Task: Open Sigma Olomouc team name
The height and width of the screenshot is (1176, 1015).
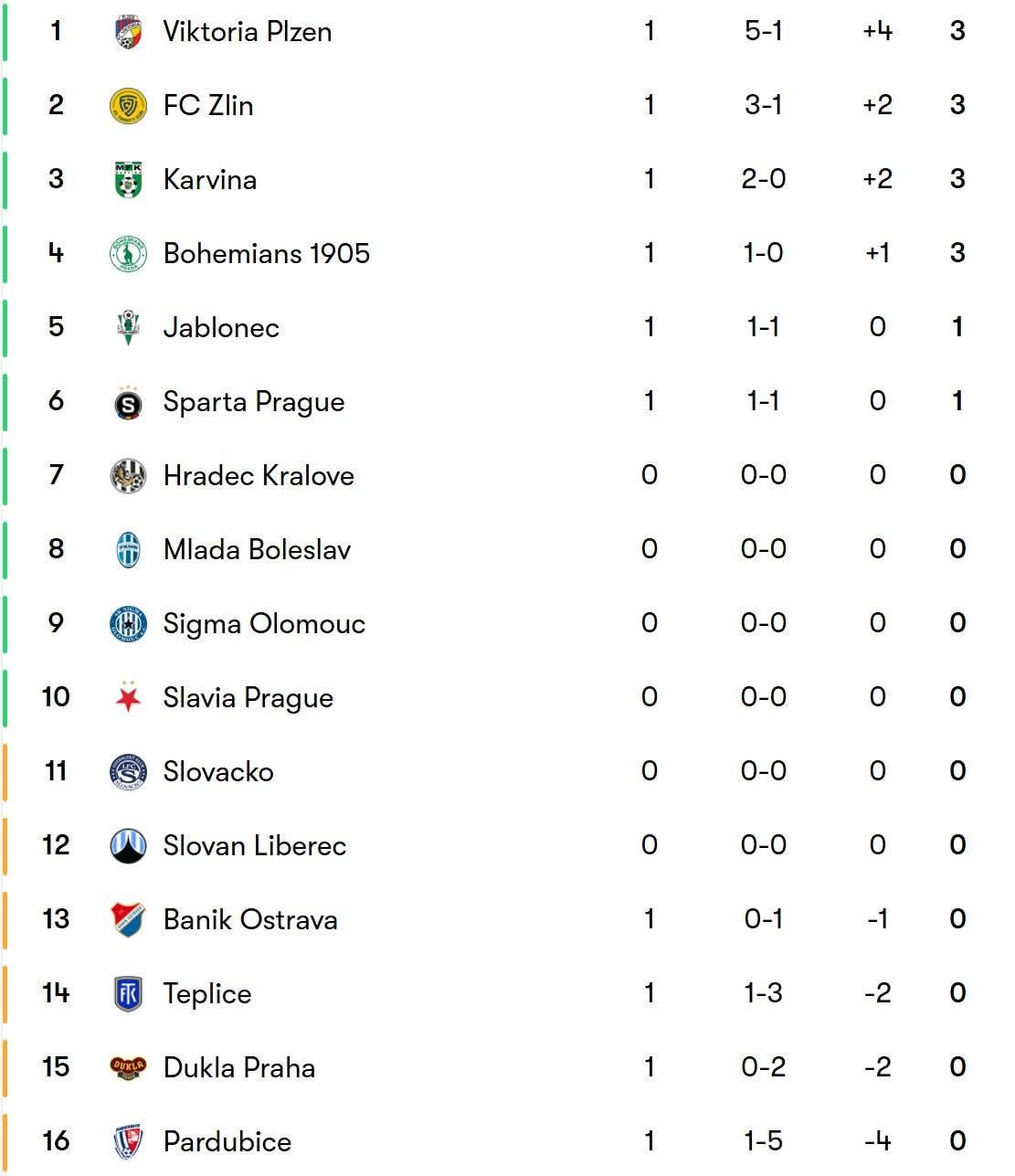Action: (264, 624)
